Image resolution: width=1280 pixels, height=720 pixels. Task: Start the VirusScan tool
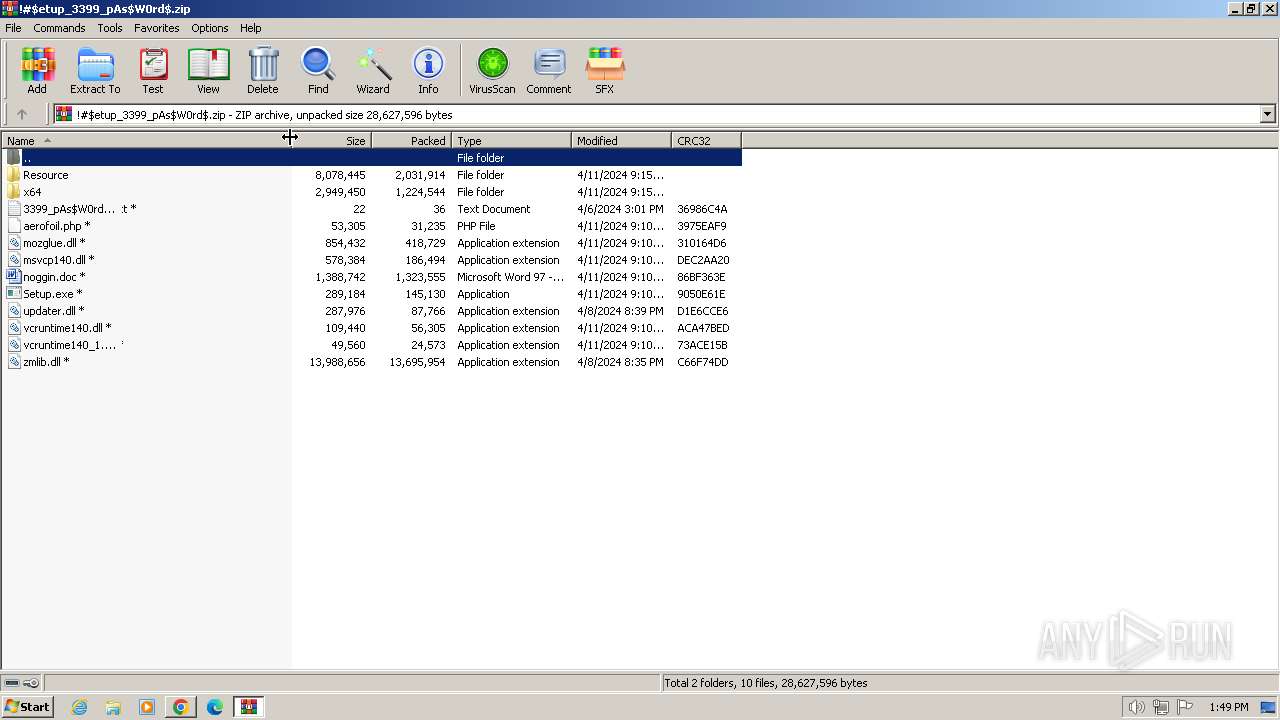tap(492, 71)
